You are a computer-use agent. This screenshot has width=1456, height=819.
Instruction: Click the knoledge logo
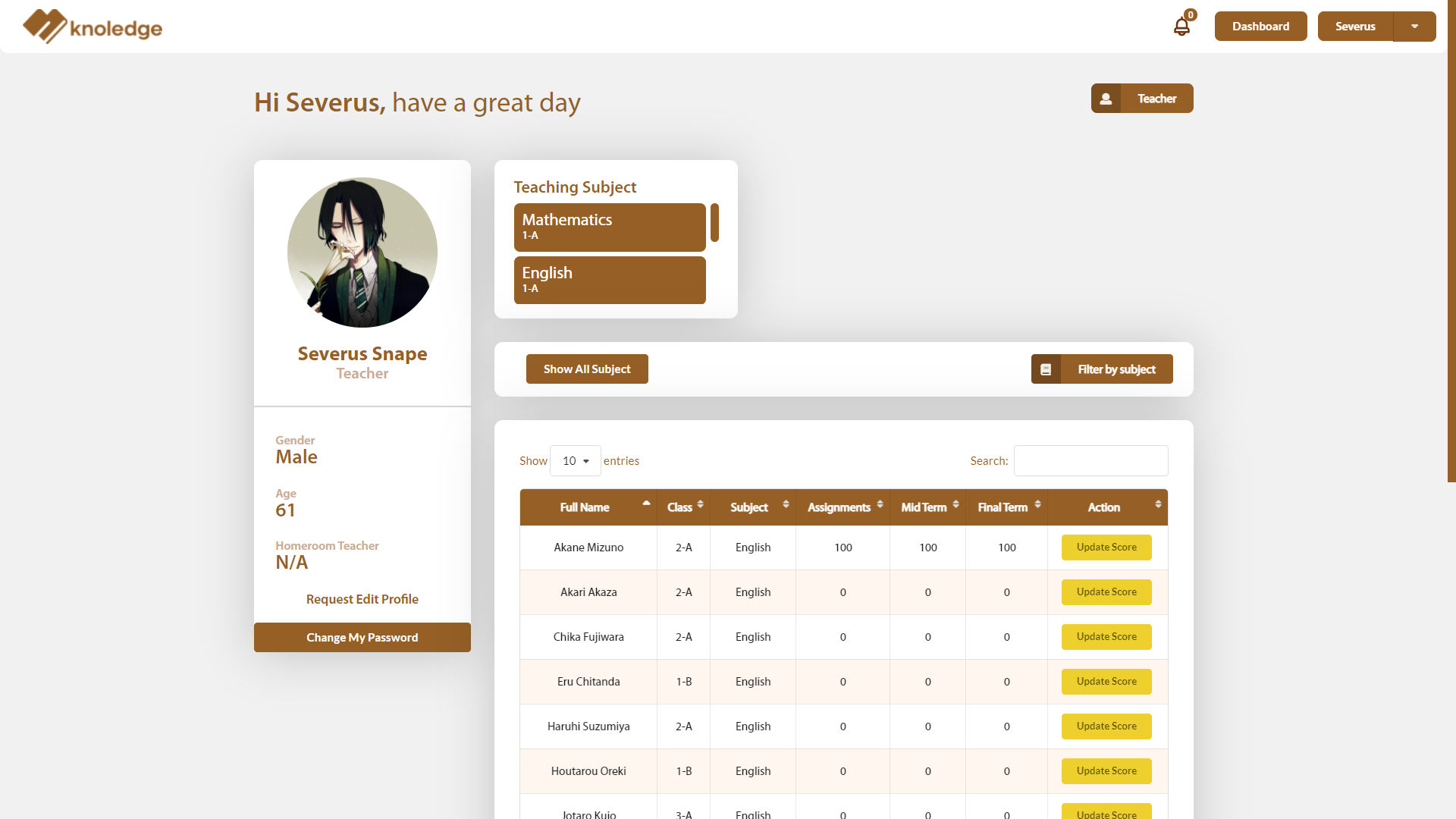click(91, 26)
